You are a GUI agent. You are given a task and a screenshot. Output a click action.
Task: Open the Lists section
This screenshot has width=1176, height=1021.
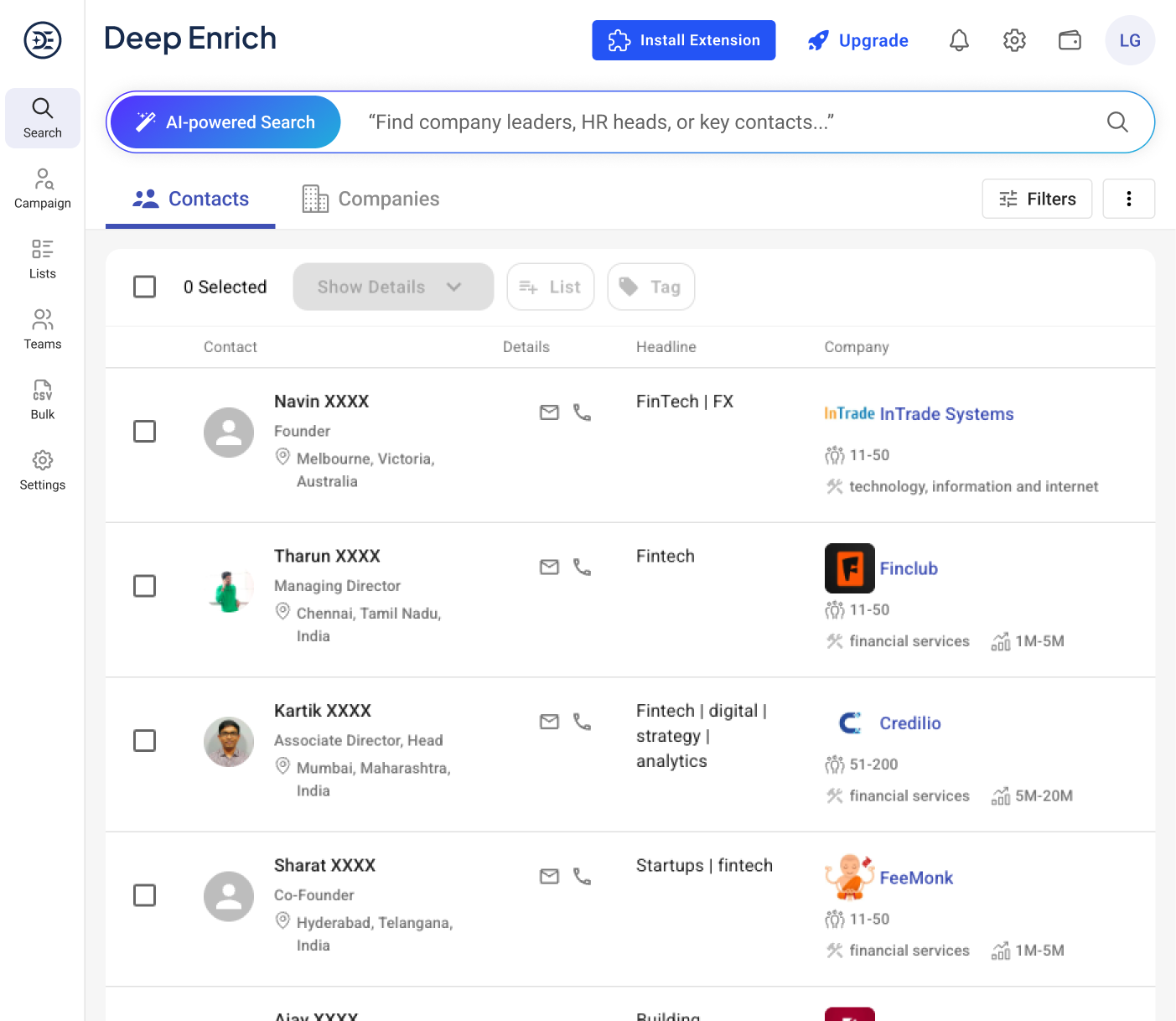coord(42,258)
